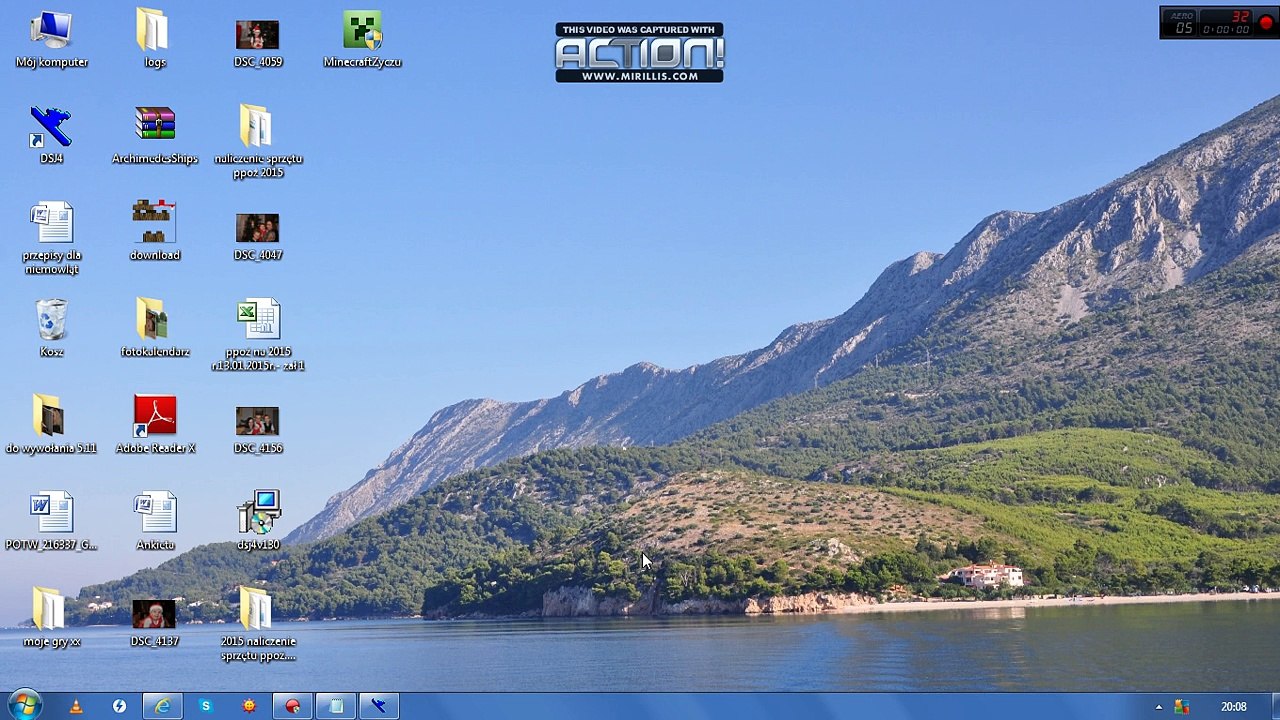
Task: Open the Windows Start menu
Action: [24, 705]
